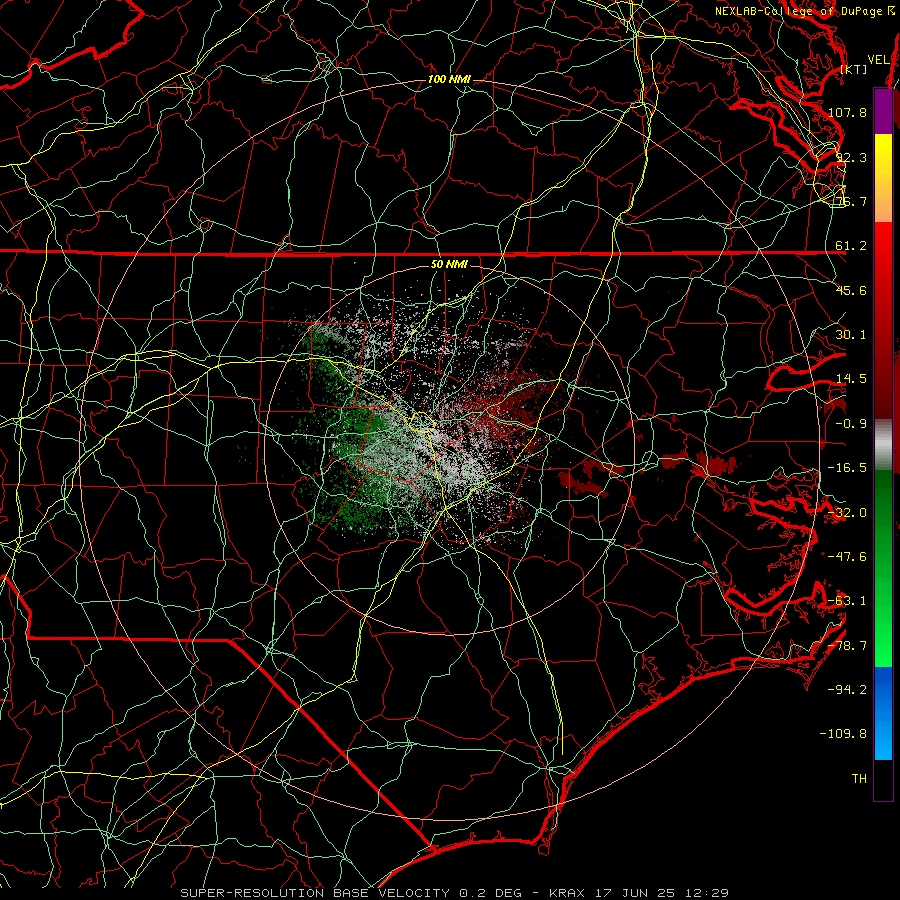Click the -63.1 velocity scale value
This screenshot has height=900, width=900.
click(847, 601)
